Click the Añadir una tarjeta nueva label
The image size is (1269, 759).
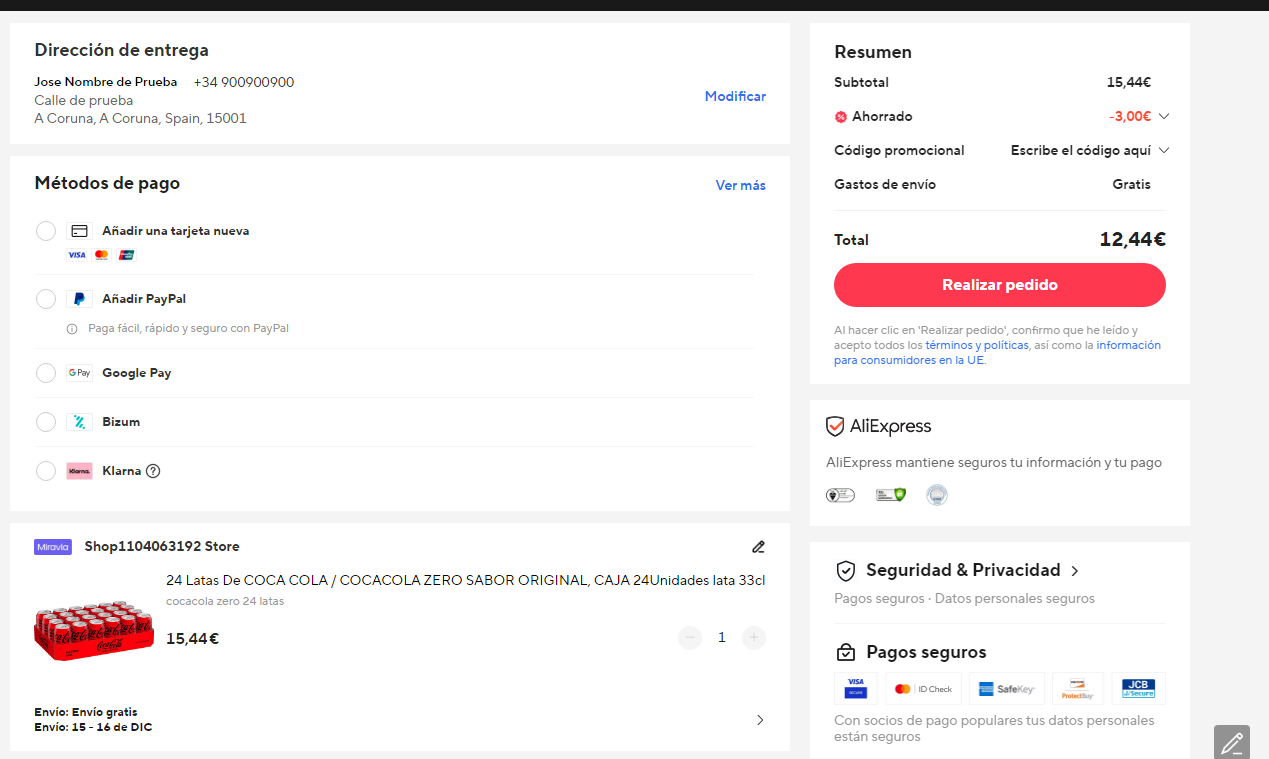[176, 231]
